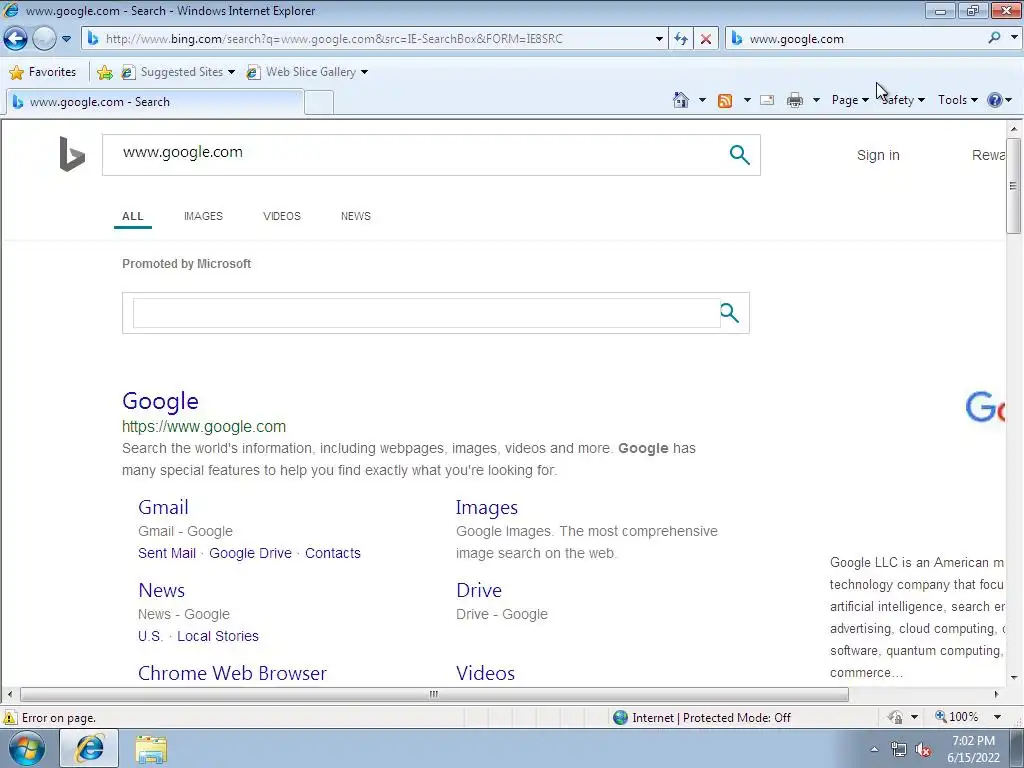Click the Internet Protected Mode status
Image resolution: width=1024 pixels, height=768 pixels.
pyautogui.click(x=702, y=718)
